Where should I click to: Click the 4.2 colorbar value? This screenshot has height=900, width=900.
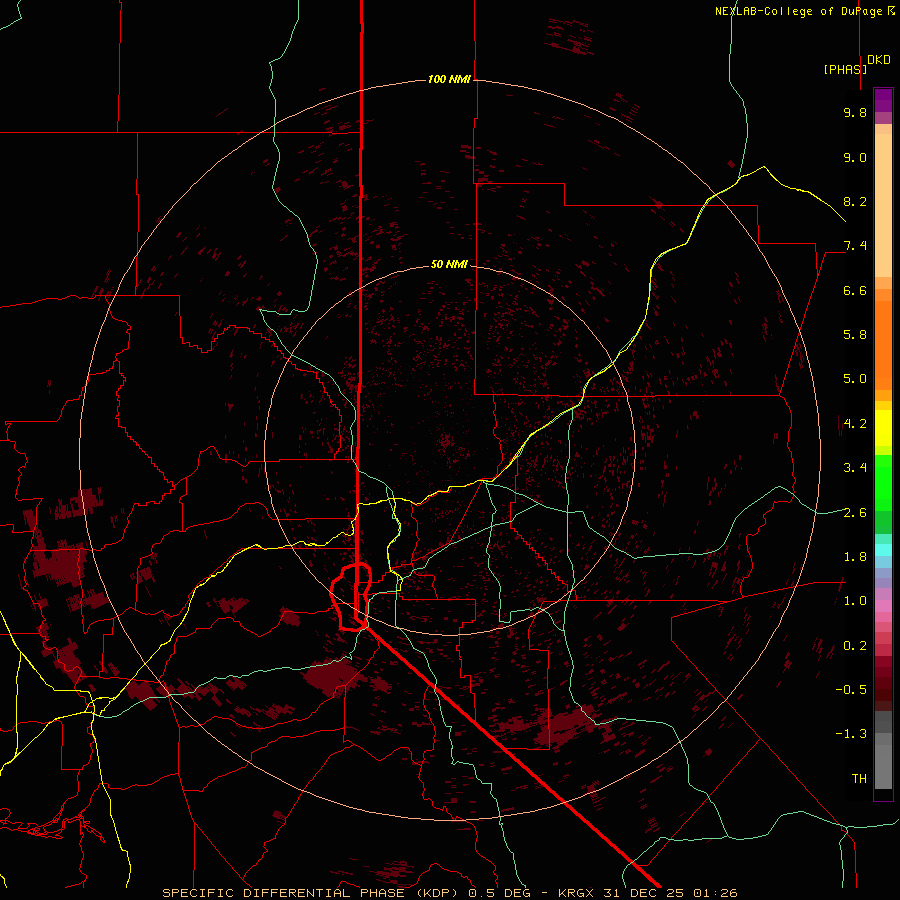855,424
